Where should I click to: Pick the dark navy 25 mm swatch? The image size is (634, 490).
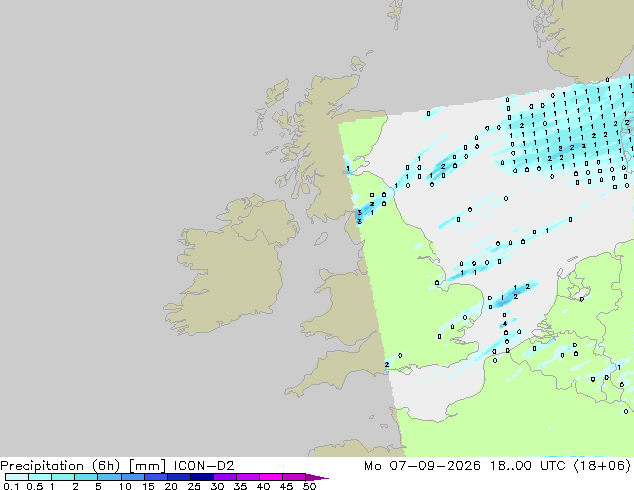click(x=202, y=477)
